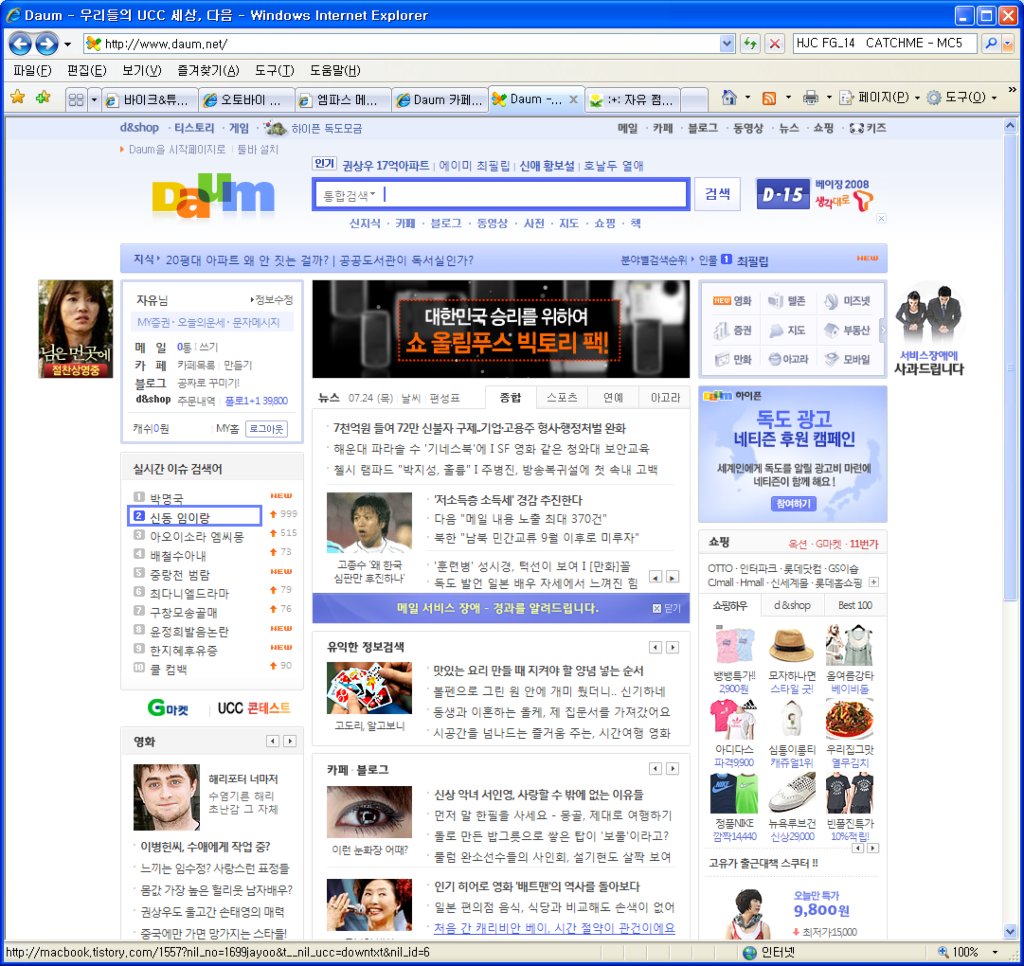Viewport: 1024px width, 966px height.
Task: Open the recent pages dropdown next to Forward
Action: 67,44
